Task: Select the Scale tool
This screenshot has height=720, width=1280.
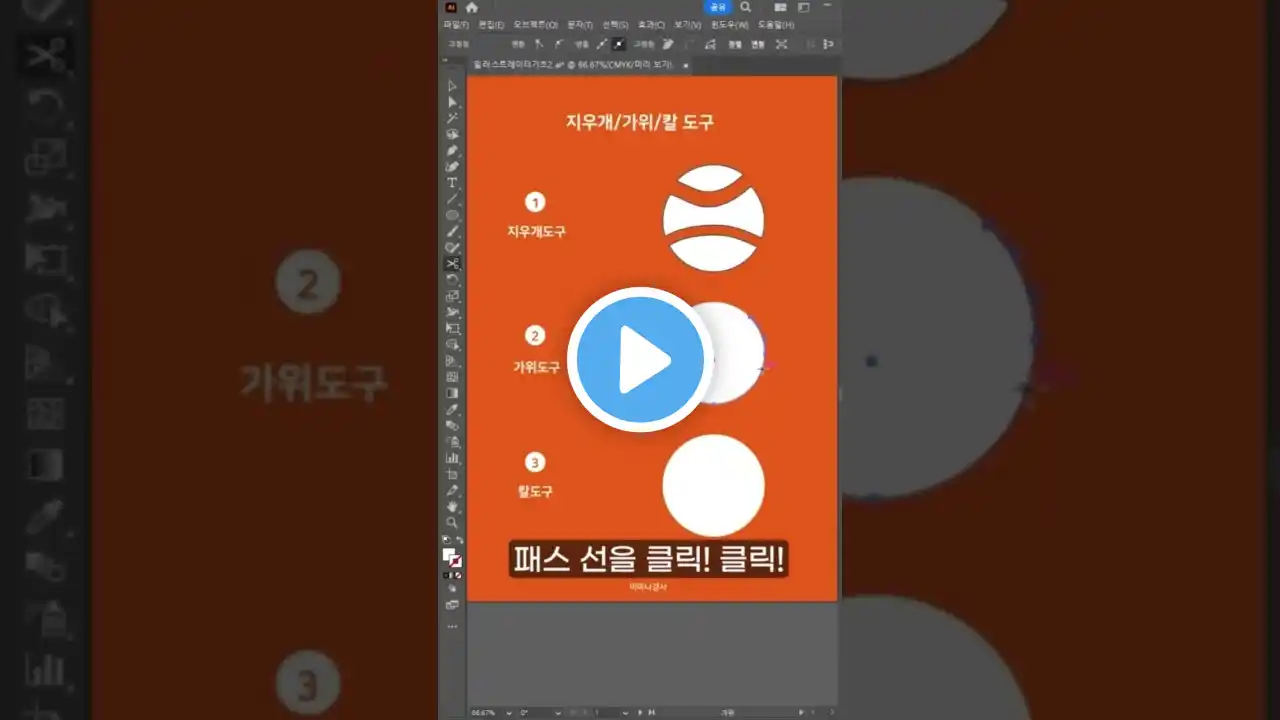Action: [453, 296]
